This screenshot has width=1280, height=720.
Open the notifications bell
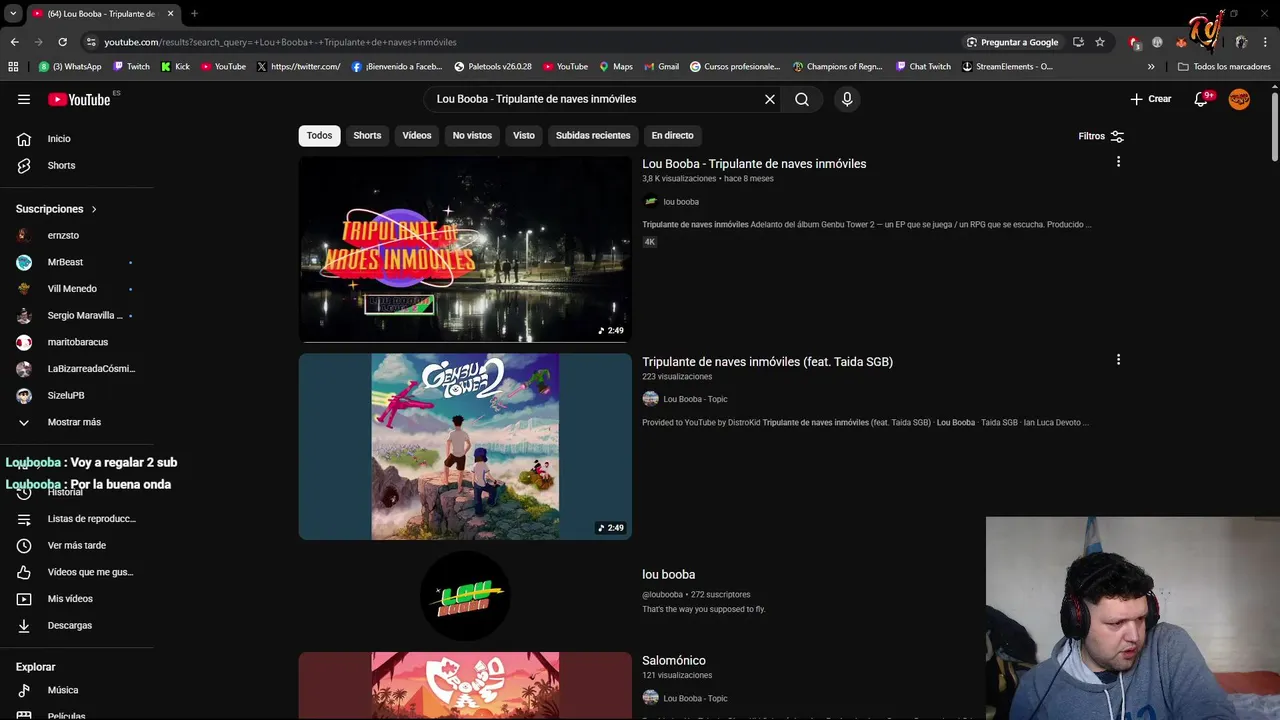click(1201, 99)
